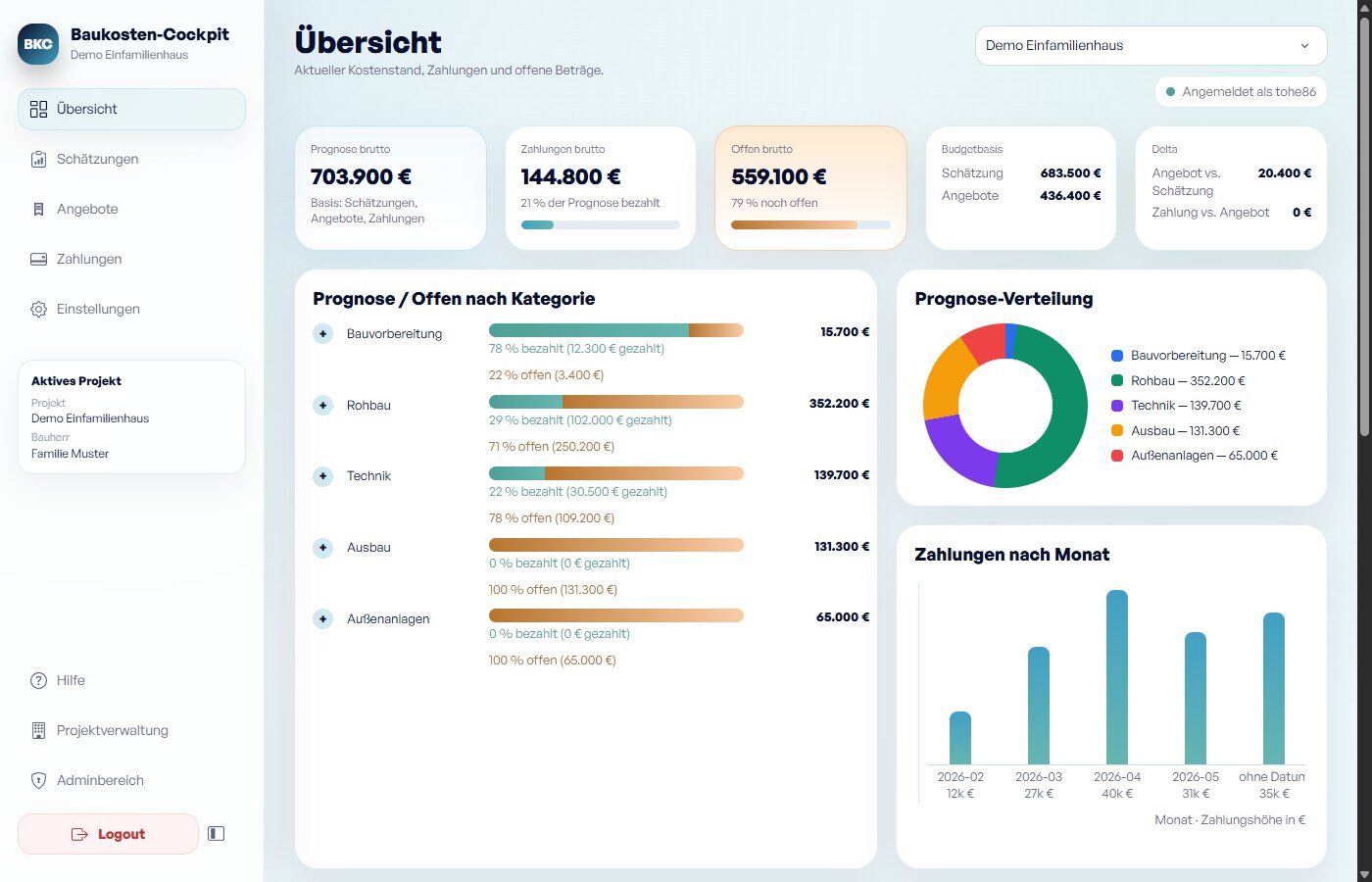
Task: Click the Außenanlagen progress bar
Action: pyautogui.click(x=615, y=615)
